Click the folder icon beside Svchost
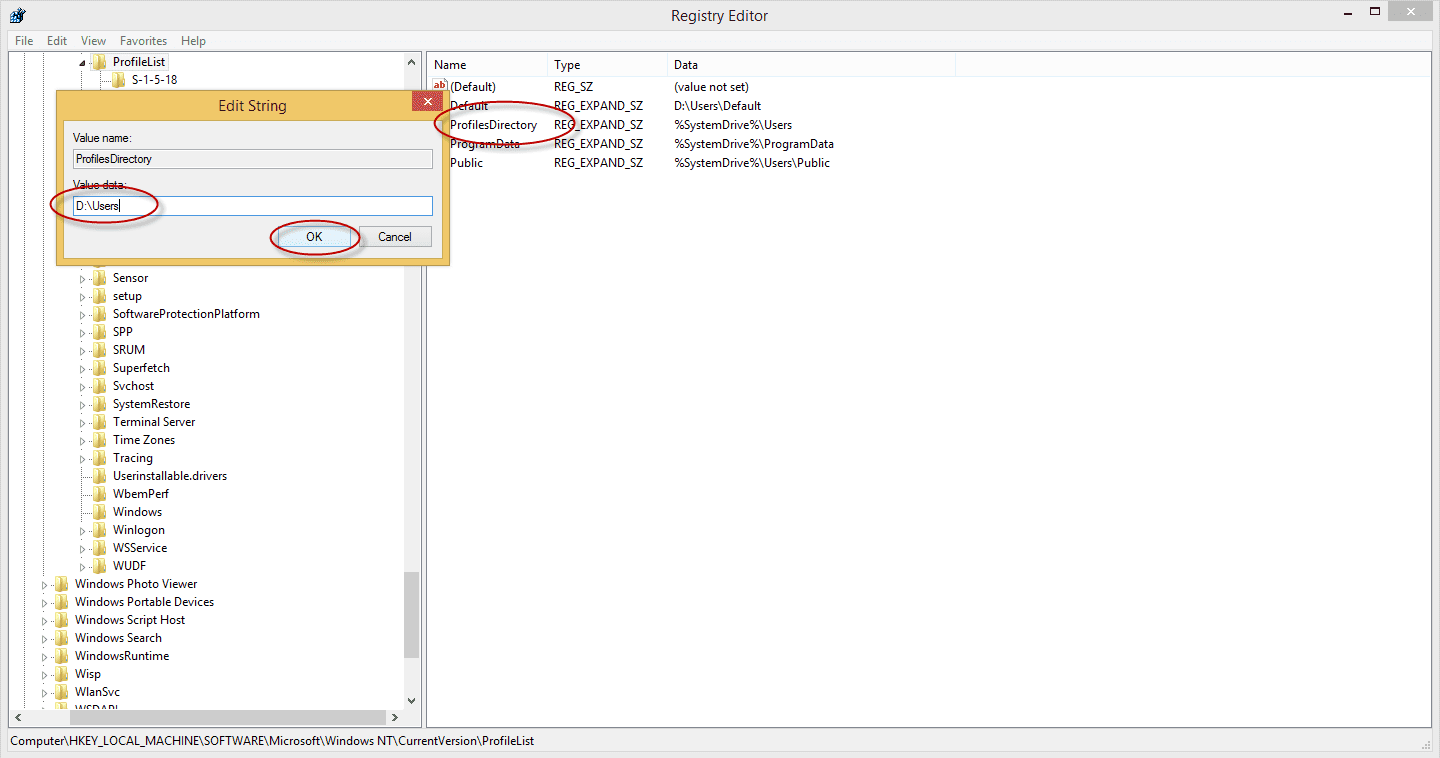Image resolution: width=1440 pixels, height=758 pixels. coord(100,385)
